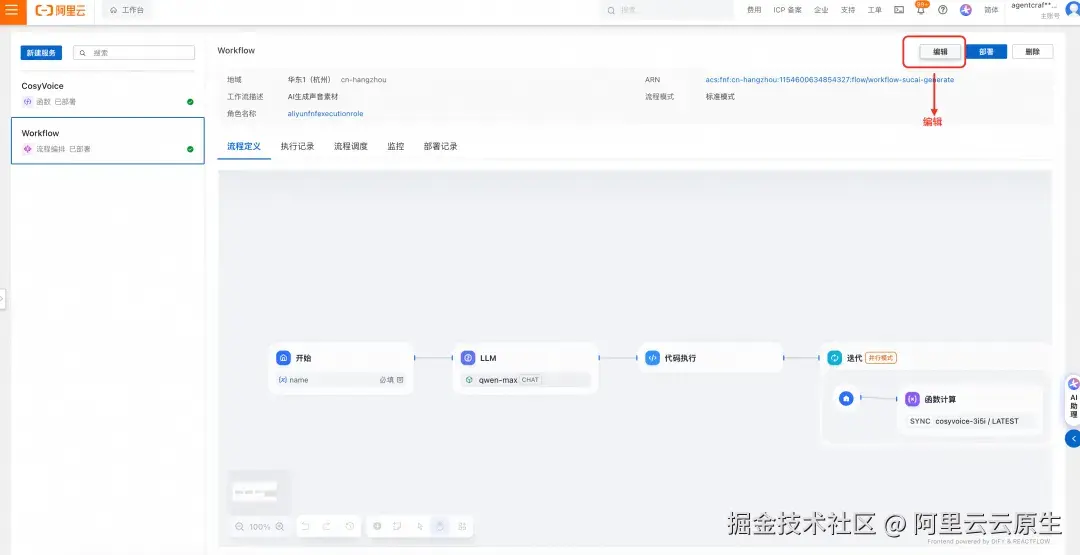Image resolution: width=1080 pixels, height=555 pixels.
Task: Open notifications bell with 99+ badge
Action: (921, 9)
